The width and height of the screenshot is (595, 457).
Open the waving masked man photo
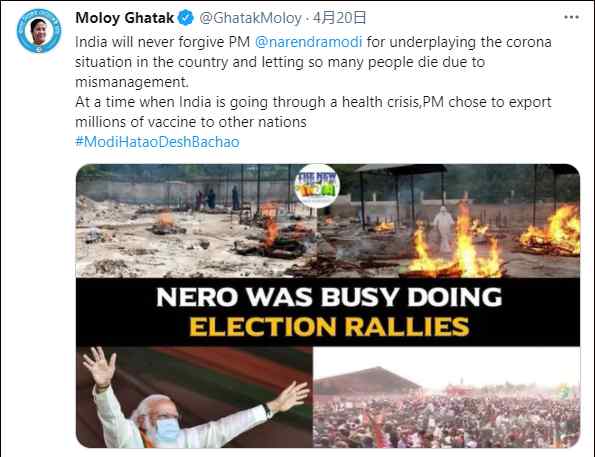pyautogui.click(x=194, y=397)
